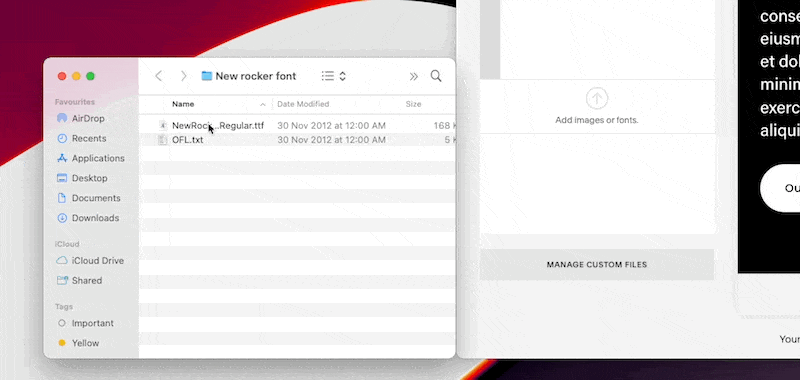The height and width of the screenshot is (380, 800).
Task: Click the AirDrop sidebar icon
Action: [62, 118]
